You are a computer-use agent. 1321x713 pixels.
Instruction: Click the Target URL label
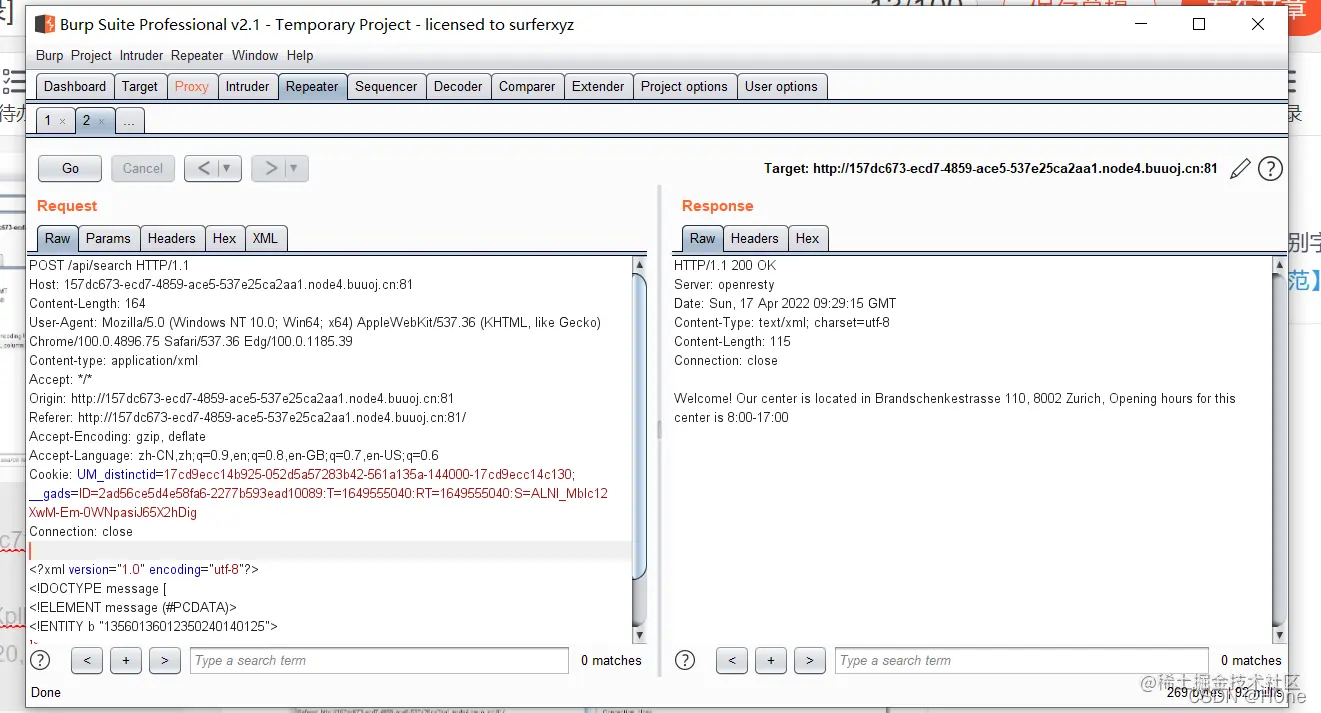click(x=991, y=169)
